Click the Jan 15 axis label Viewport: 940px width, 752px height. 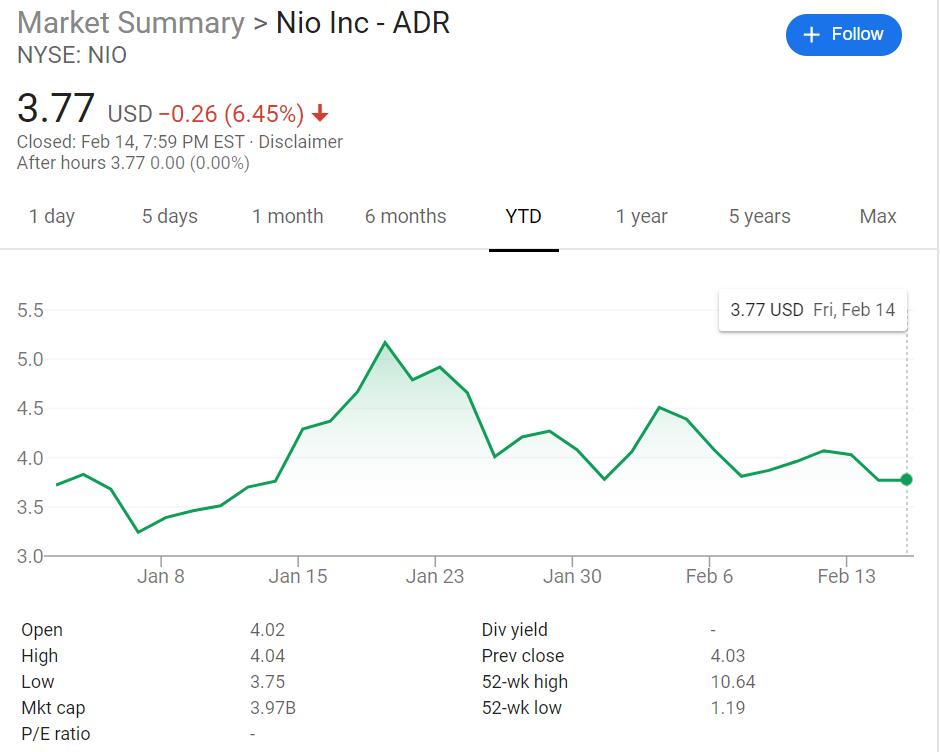298,576
